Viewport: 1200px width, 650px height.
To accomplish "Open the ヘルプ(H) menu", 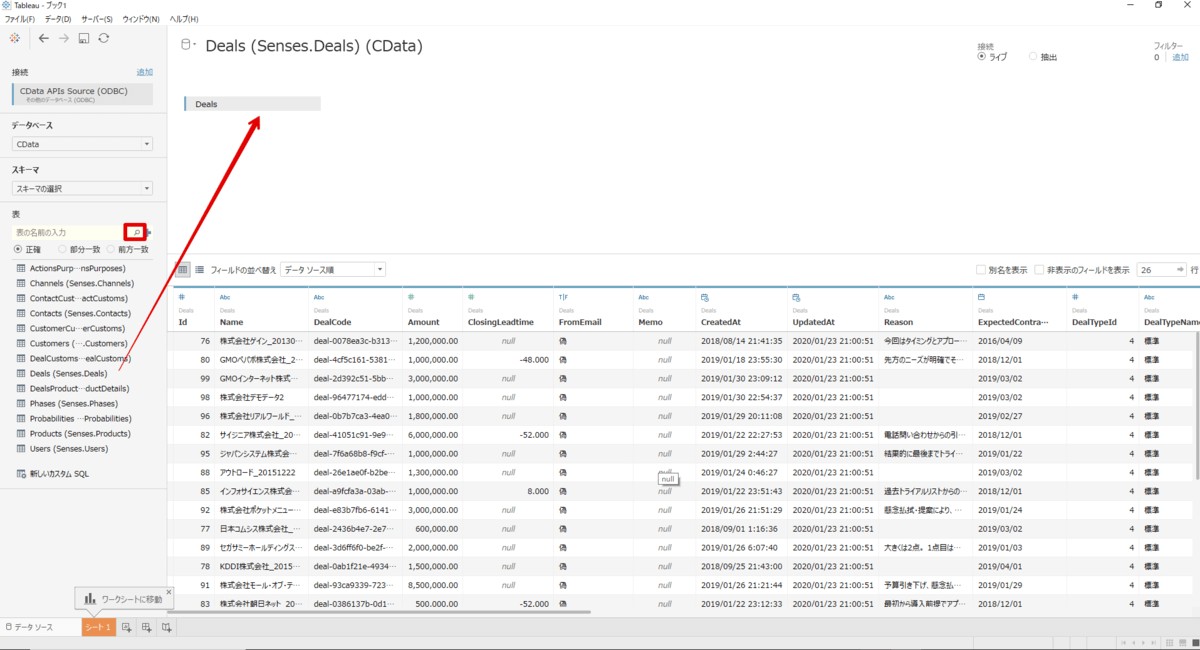I will (x=184, y=19).
